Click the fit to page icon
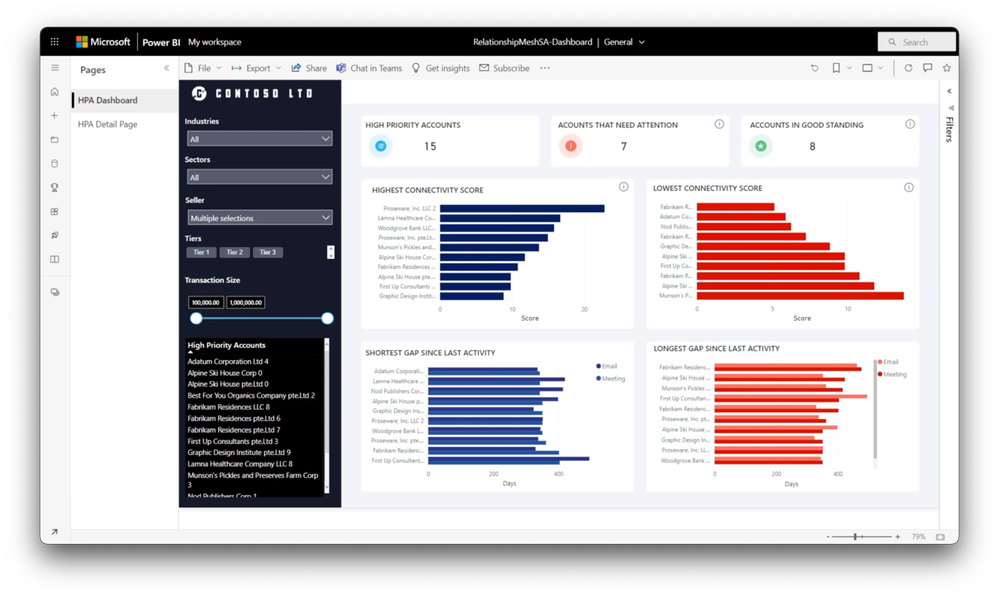999x597 pixels. 940,537
